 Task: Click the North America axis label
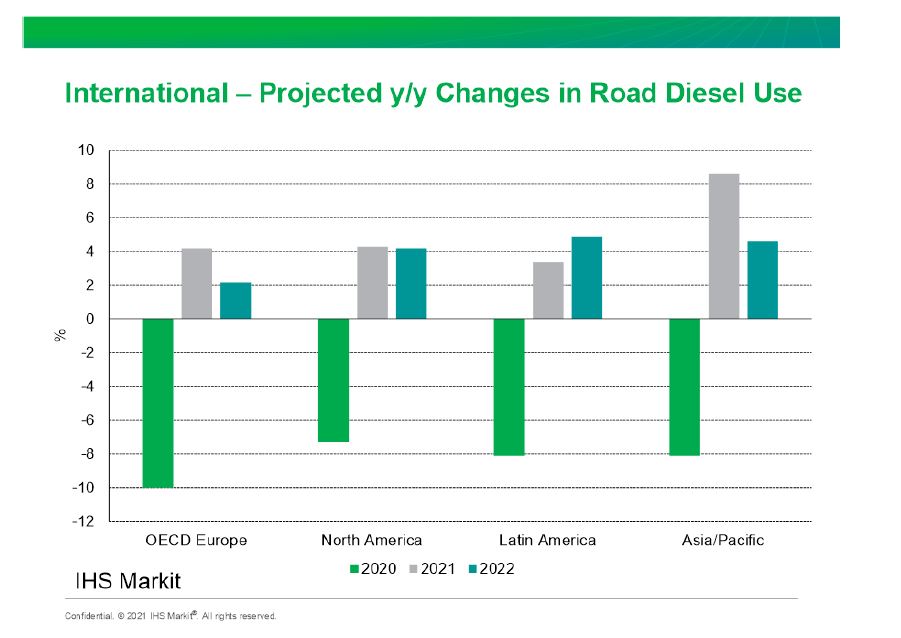point(371,540)
